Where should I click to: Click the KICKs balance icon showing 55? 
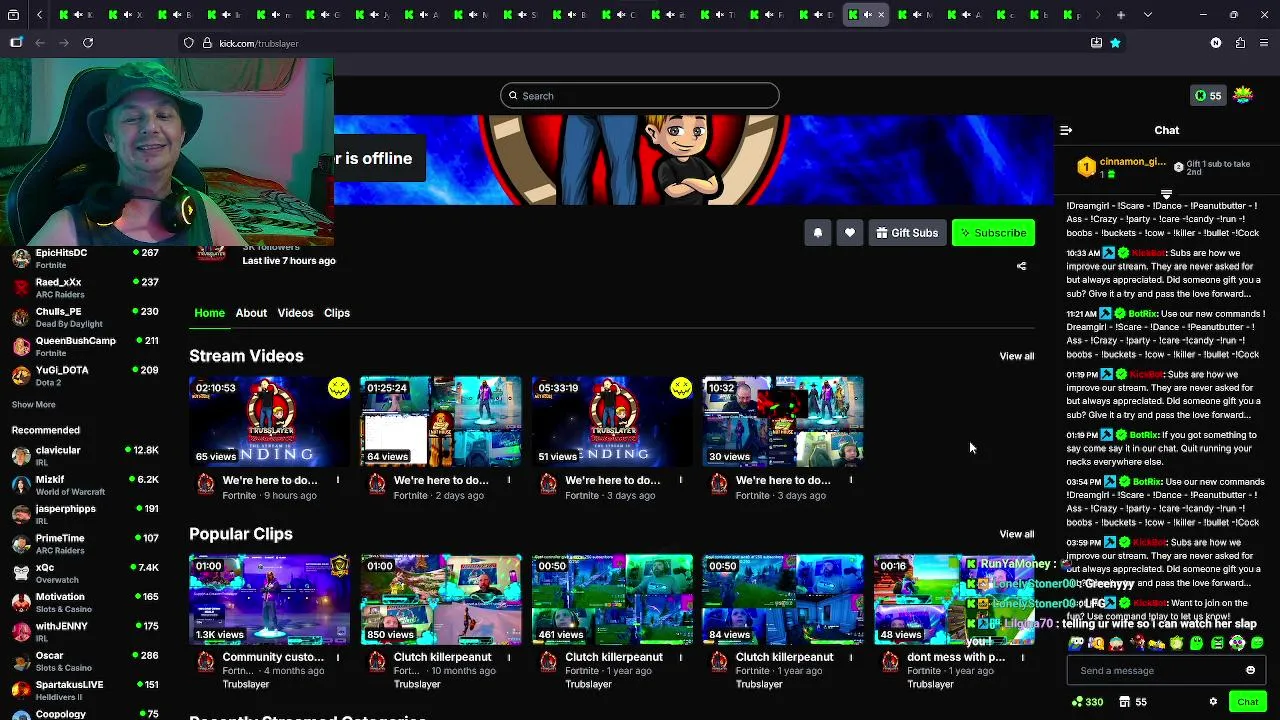[x=1208, y=96]
